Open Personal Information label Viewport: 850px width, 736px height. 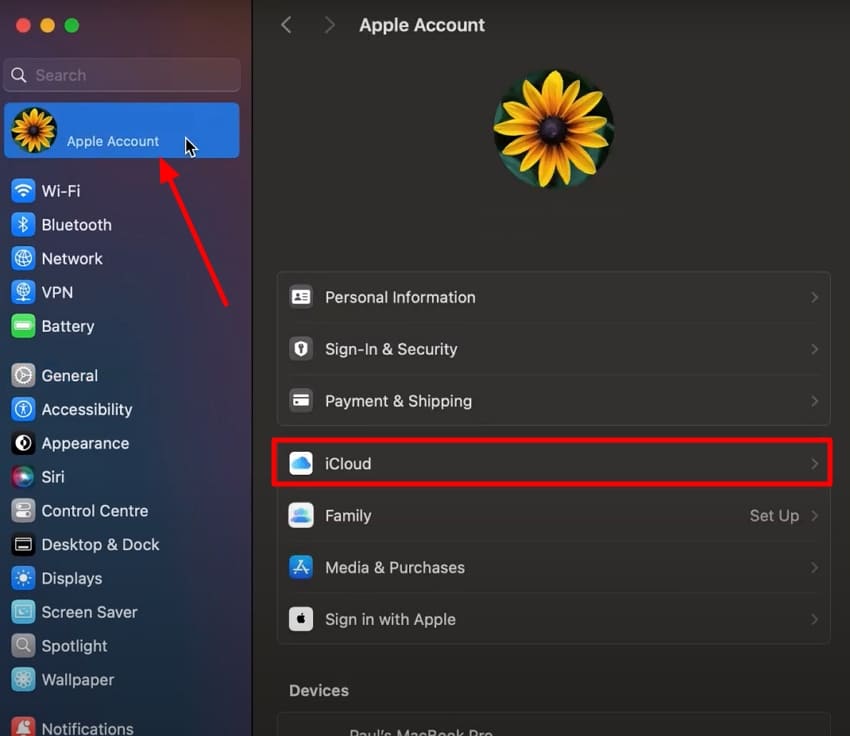click(400, 297)
